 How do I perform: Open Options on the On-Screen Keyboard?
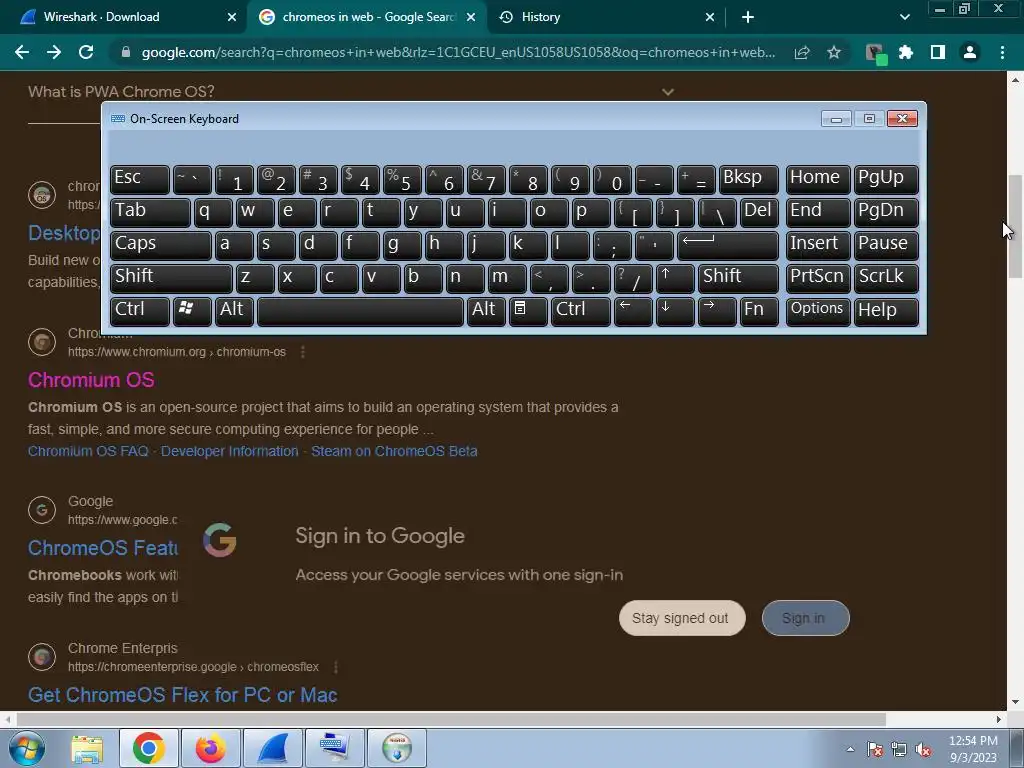818,311
